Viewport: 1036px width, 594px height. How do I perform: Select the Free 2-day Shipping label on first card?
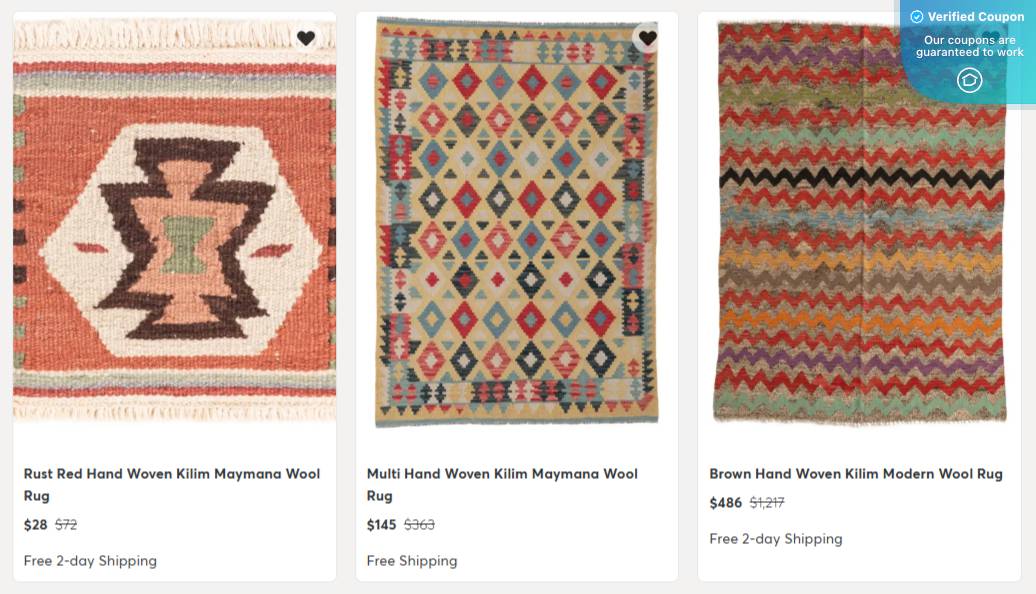(x=90, y=561)
